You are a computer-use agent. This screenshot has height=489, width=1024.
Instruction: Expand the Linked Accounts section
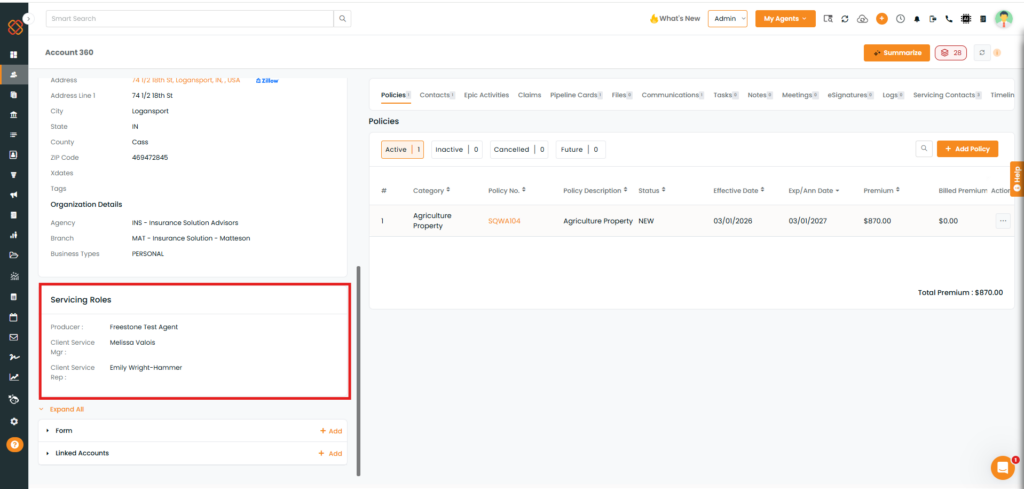tap(82, 453)
